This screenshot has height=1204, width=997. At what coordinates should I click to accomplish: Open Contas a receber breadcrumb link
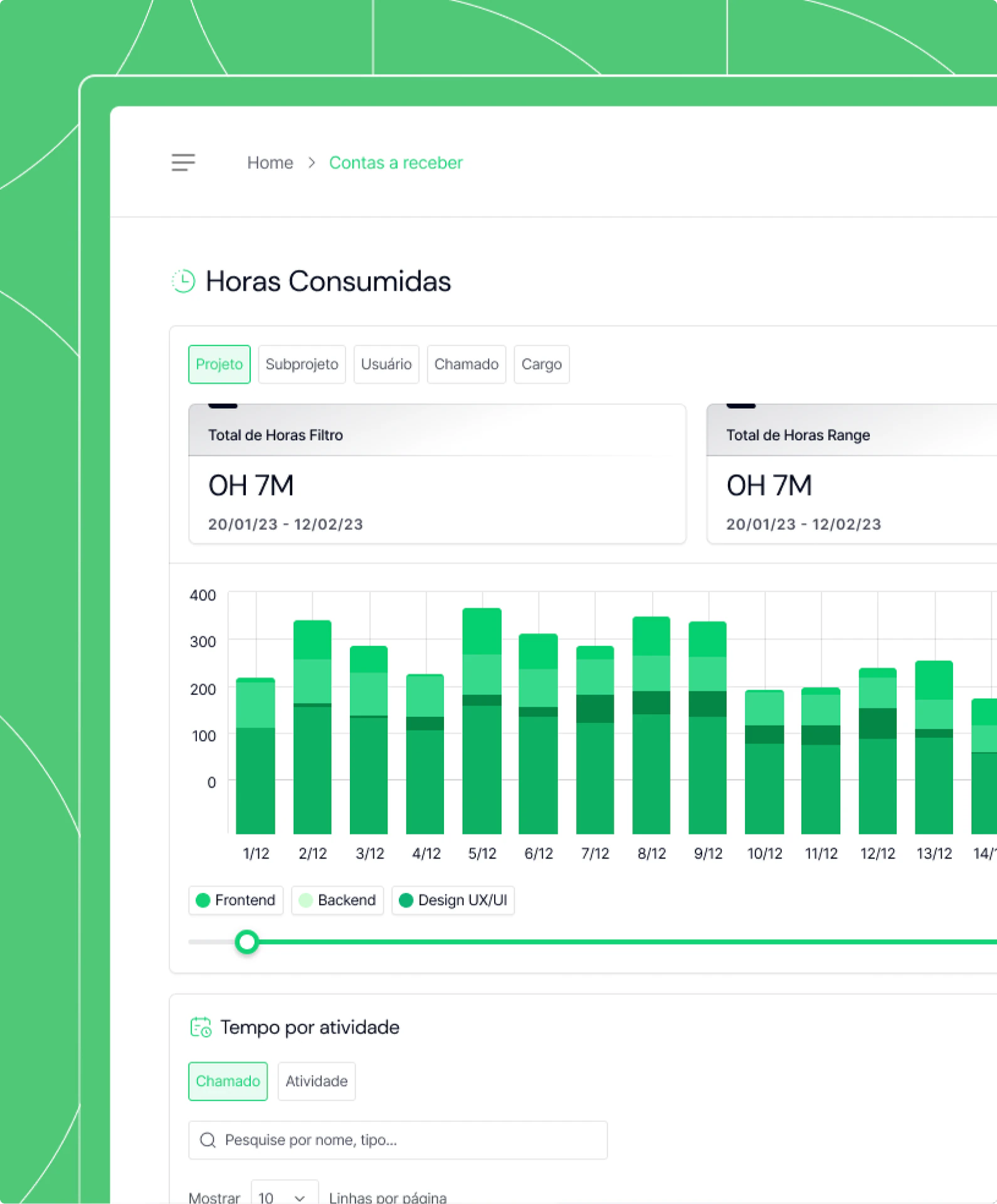(396, 163)
